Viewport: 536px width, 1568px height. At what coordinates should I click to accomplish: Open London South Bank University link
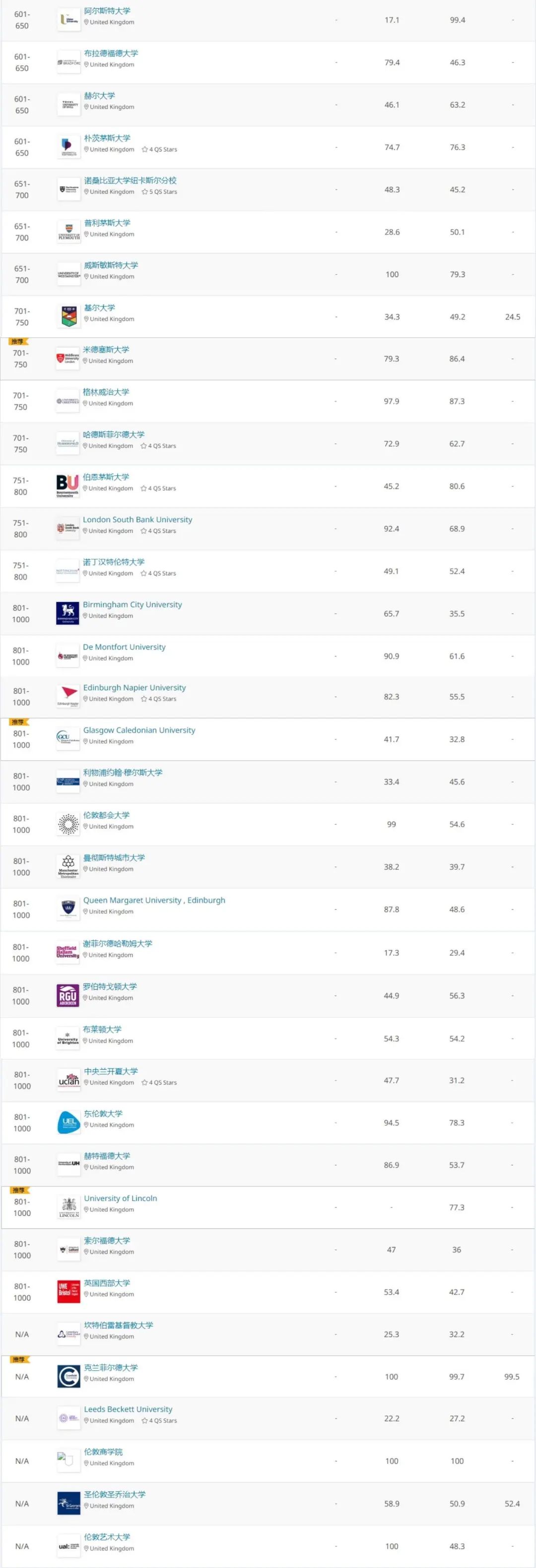tap(137, 519)
